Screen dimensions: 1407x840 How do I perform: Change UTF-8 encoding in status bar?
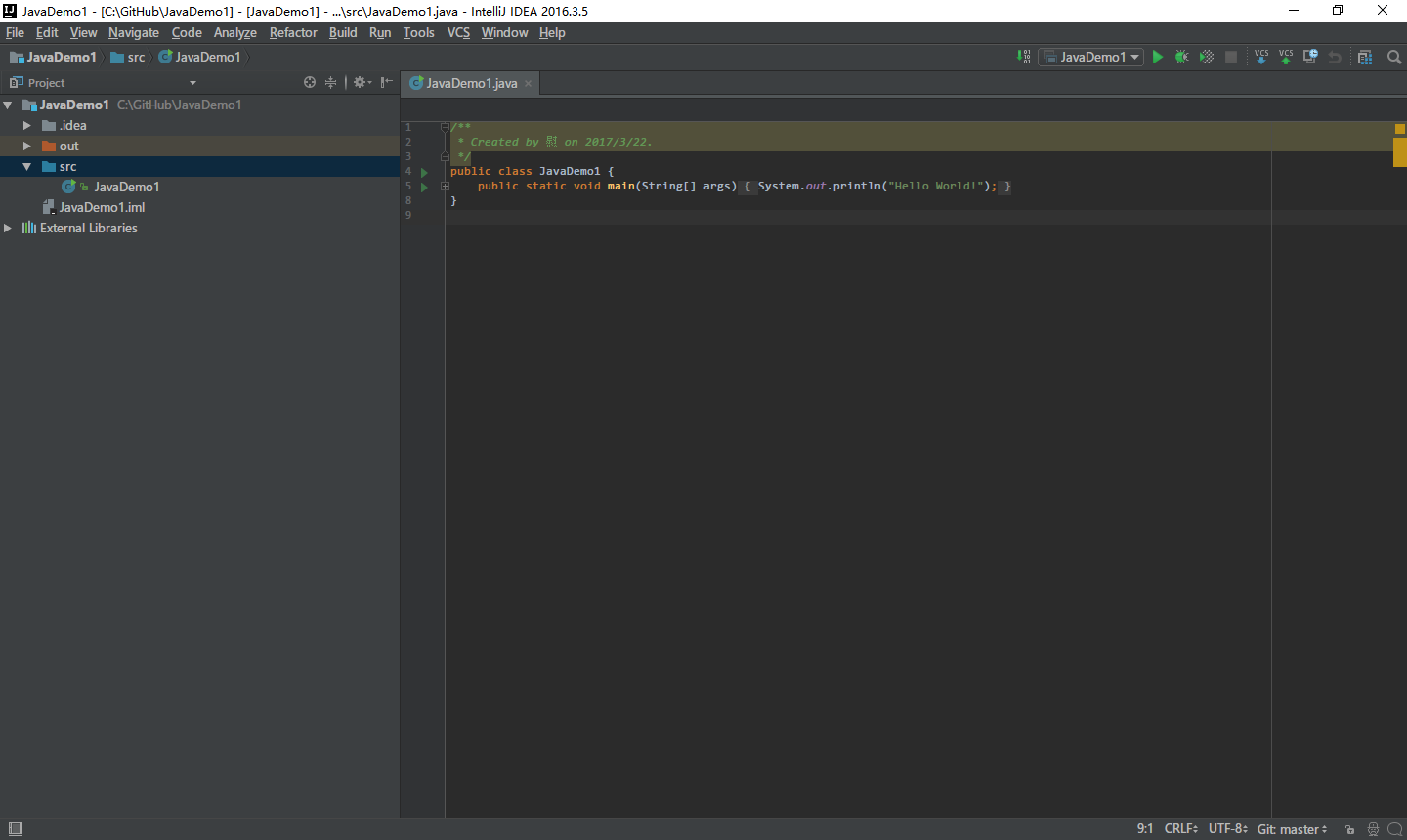click(1227, 829)
